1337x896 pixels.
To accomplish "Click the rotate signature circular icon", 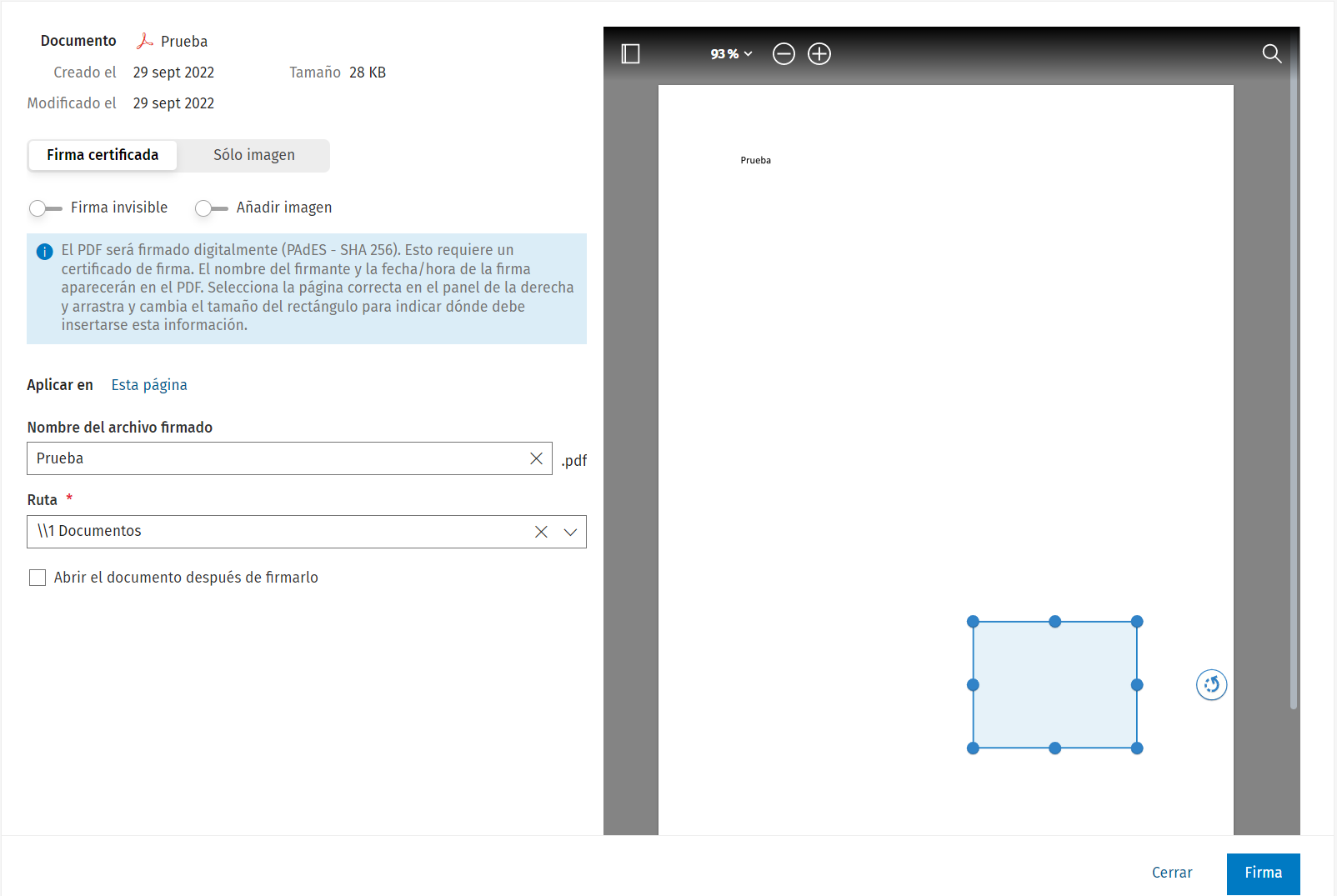I will [1211, 685].
